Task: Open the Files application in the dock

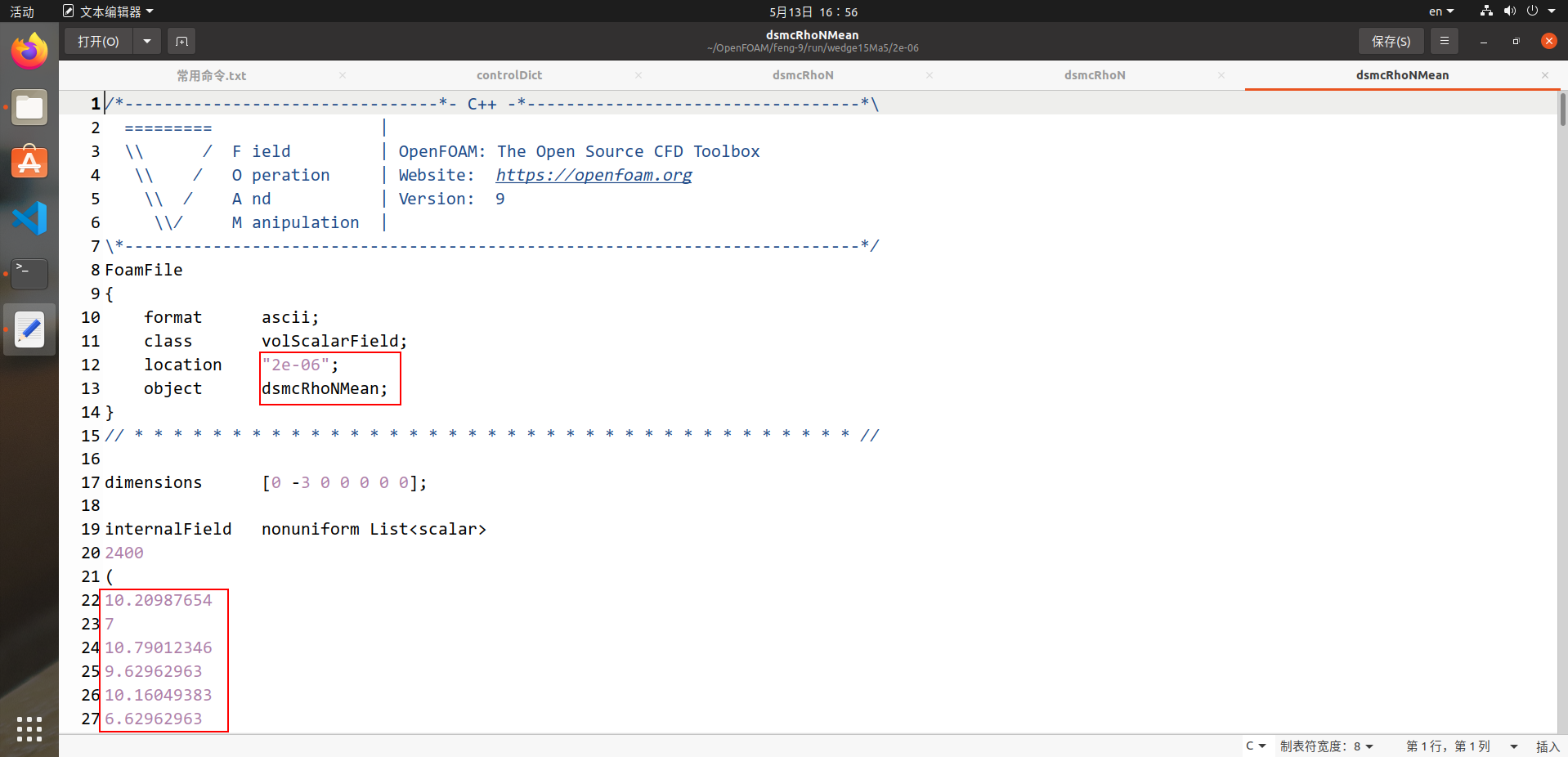Action: pyautogui.click(x=29, y=107)
